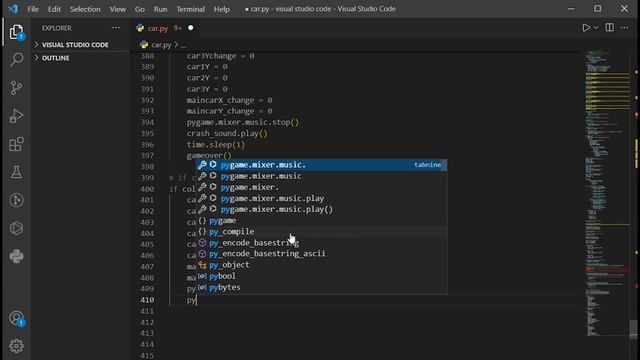Open the Edit menu
This screenshot has height=360, width=640.
click(54, 9)
